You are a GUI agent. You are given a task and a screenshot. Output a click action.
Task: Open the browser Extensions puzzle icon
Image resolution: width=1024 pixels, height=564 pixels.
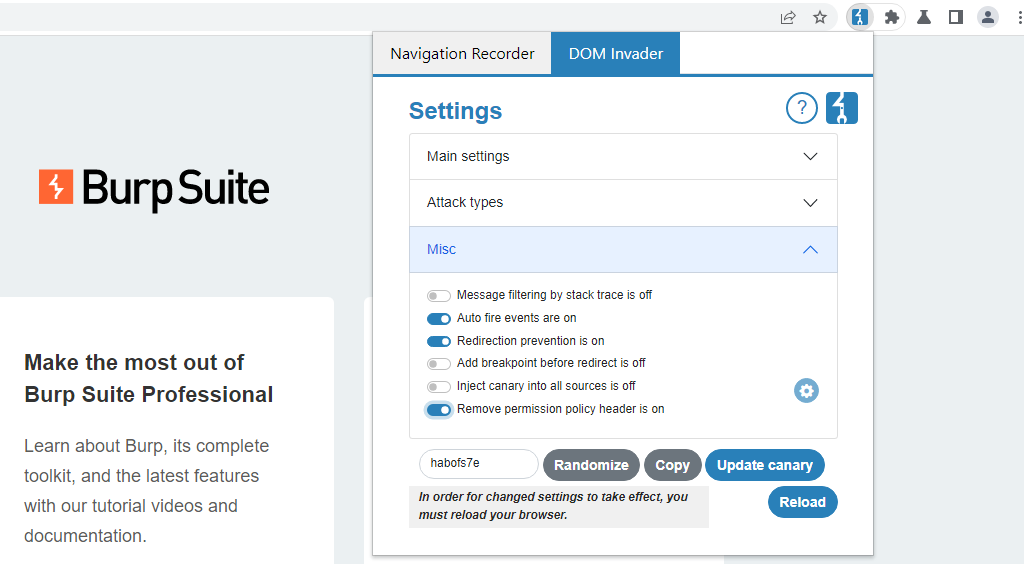892,17
